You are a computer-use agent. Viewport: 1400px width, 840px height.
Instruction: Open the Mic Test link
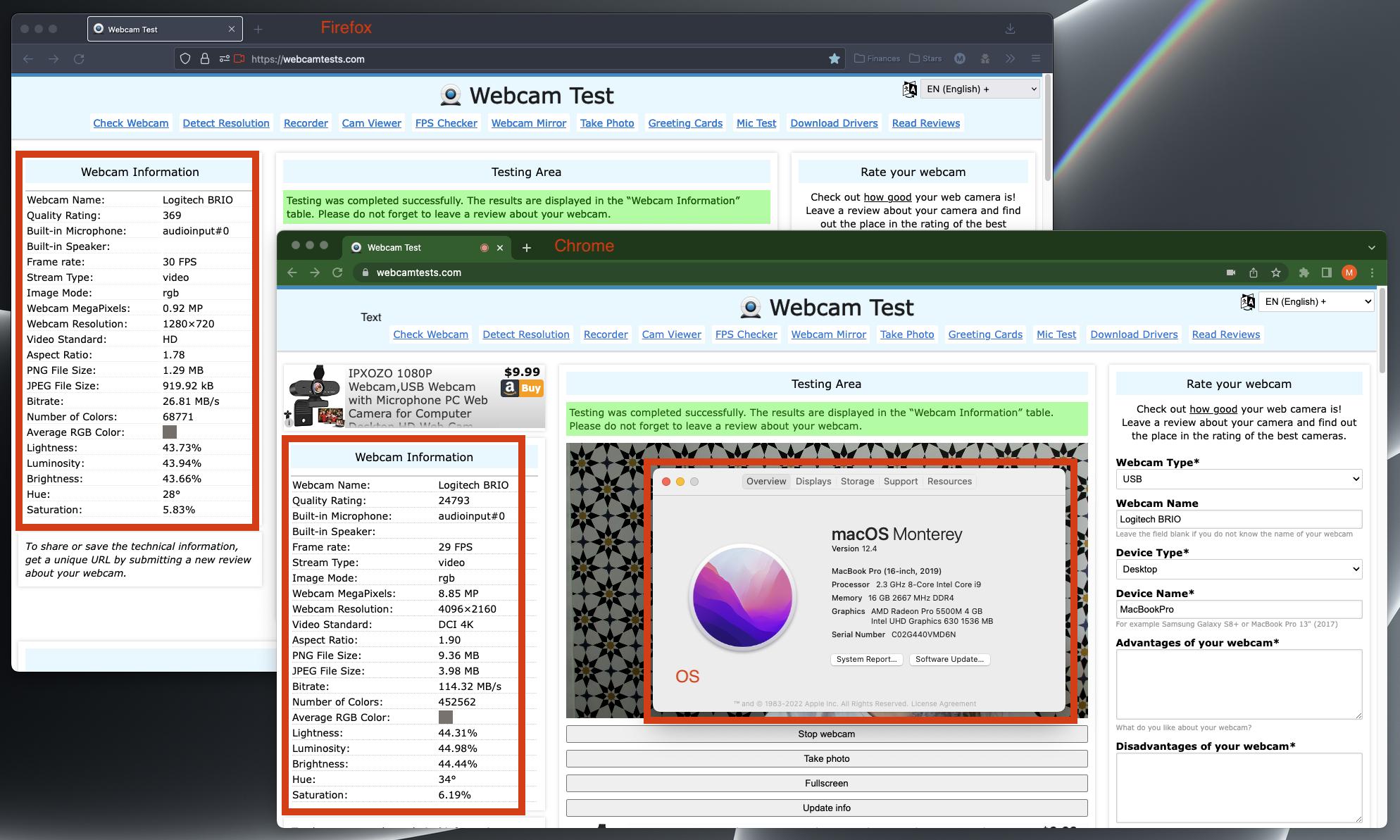pos(1056,334)
